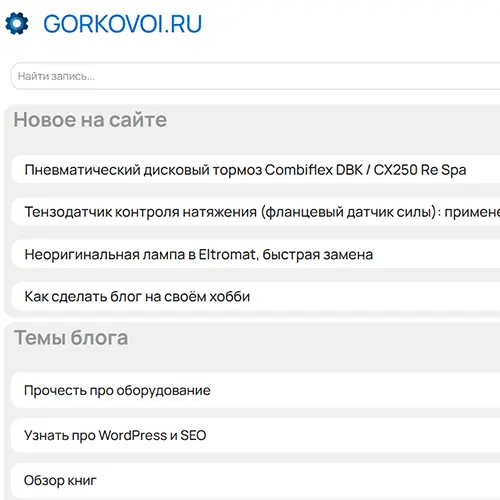View the Eltromat lamp quick replacement entry

(x=256, y=254)
